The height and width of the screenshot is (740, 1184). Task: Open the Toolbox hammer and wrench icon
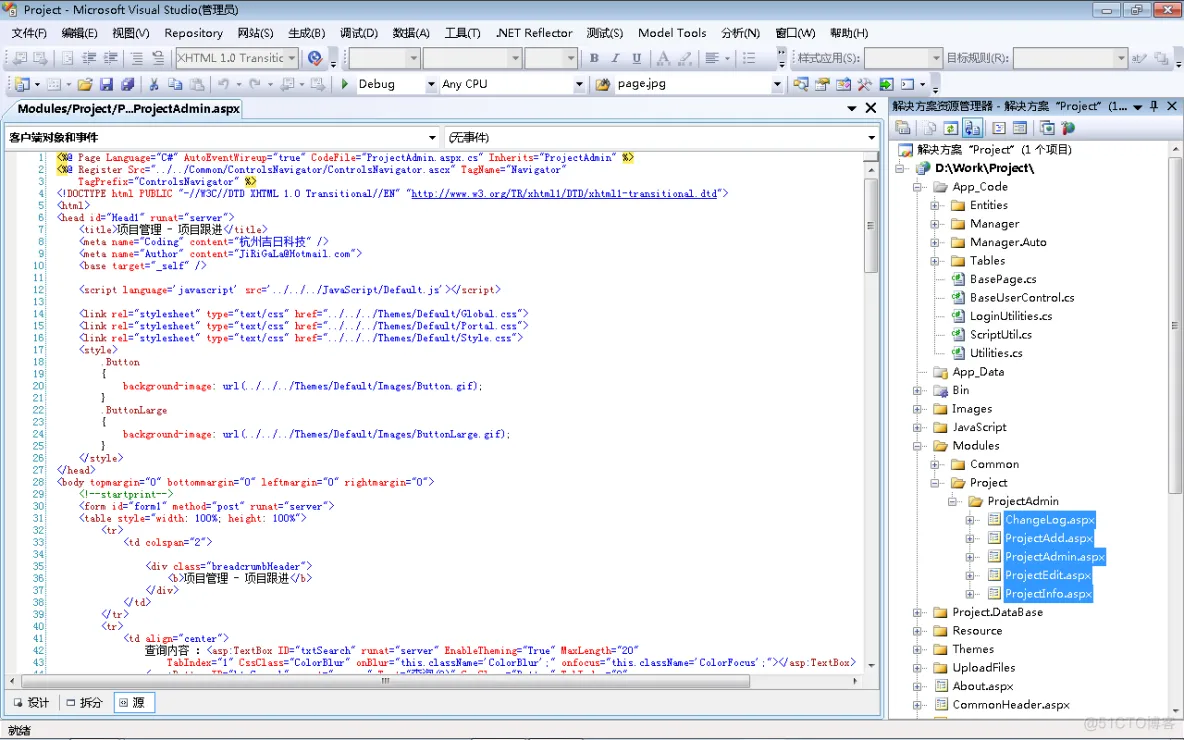[865, 85]
